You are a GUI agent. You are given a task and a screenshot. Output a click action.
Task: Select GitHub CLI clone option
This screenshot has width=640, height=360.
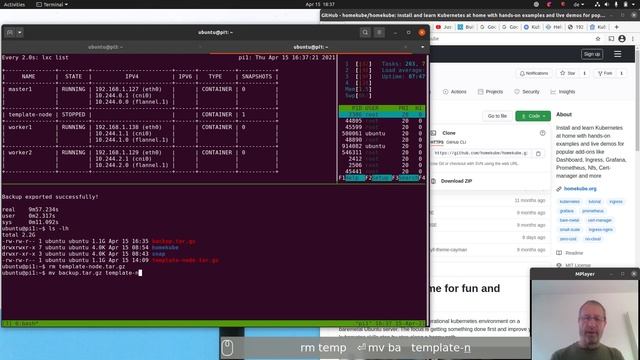456,142
